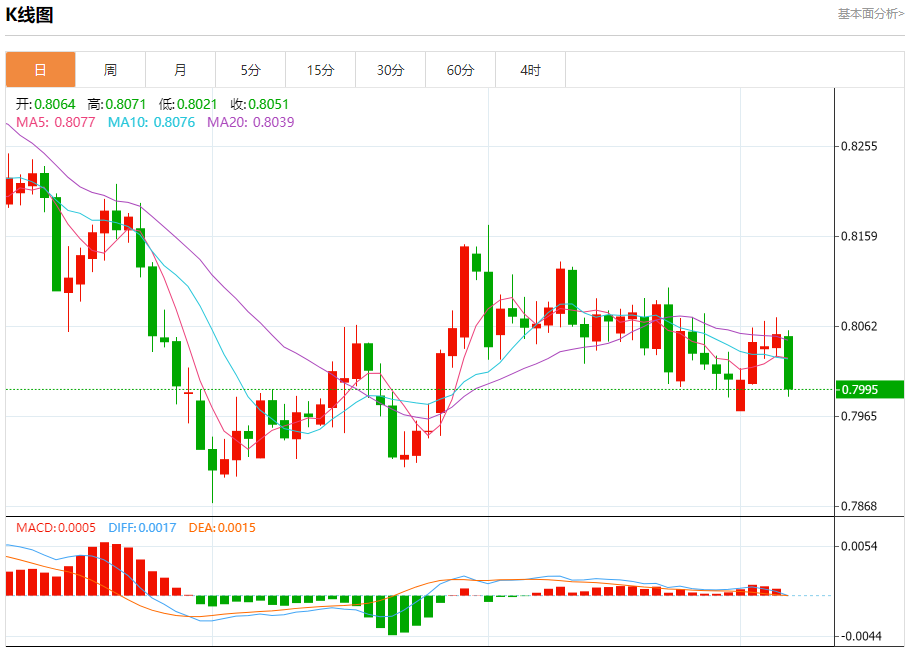Screen dimensions: 913x647
Task: Click the 高: 0.8071 high value
Action: (x=116, y=104)
